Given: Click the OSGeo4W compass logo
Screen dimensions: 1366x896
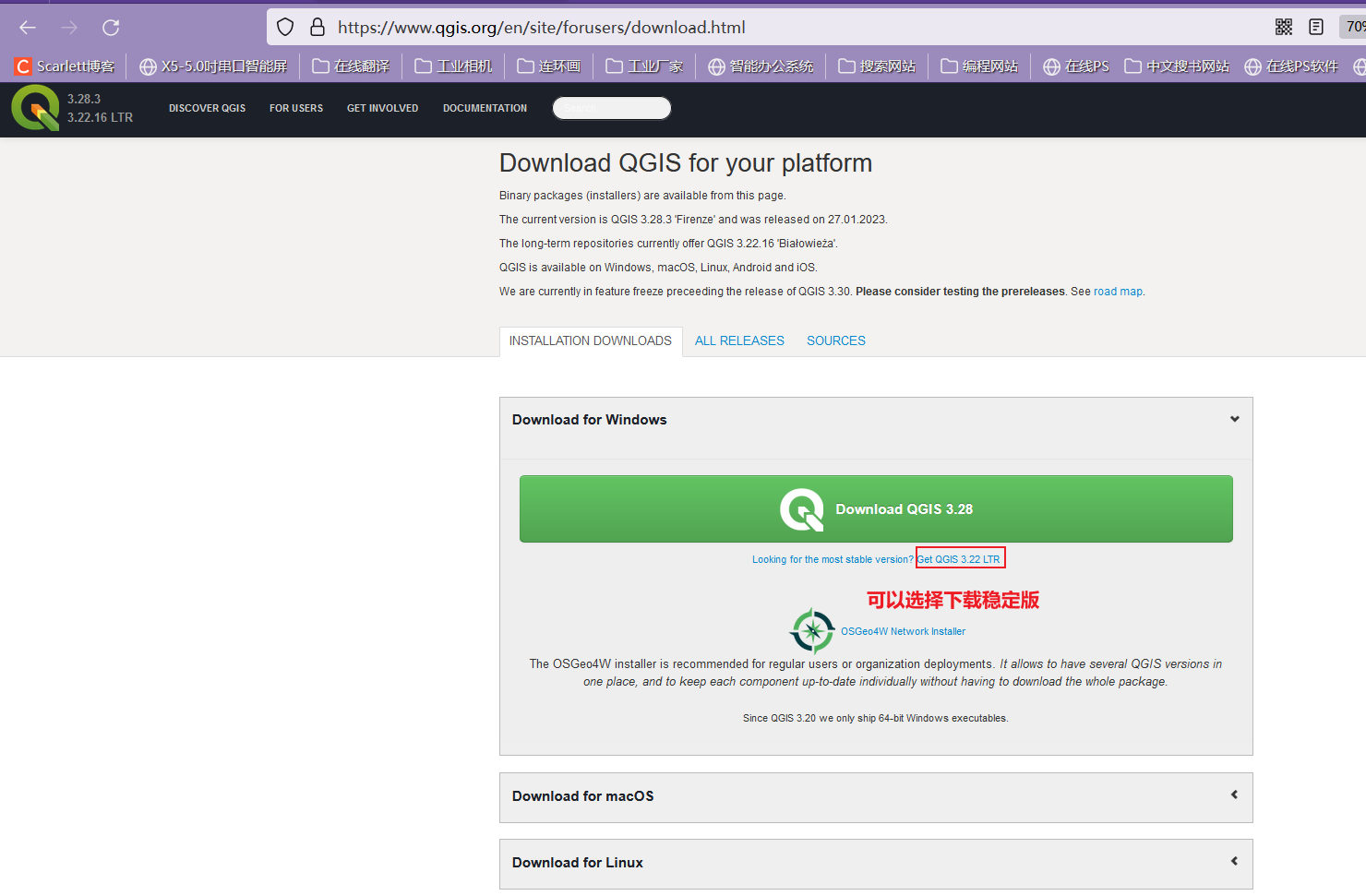Looking at the screenshot, I should coord(812,631).
